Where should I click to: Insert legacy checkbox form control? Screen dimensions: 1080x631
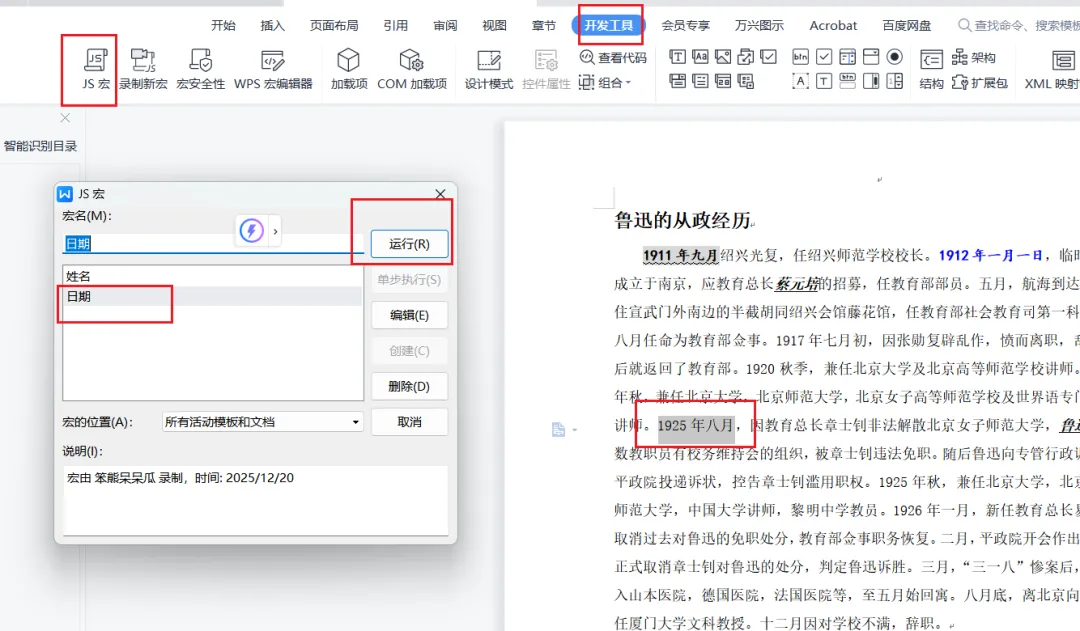(824, 56)
